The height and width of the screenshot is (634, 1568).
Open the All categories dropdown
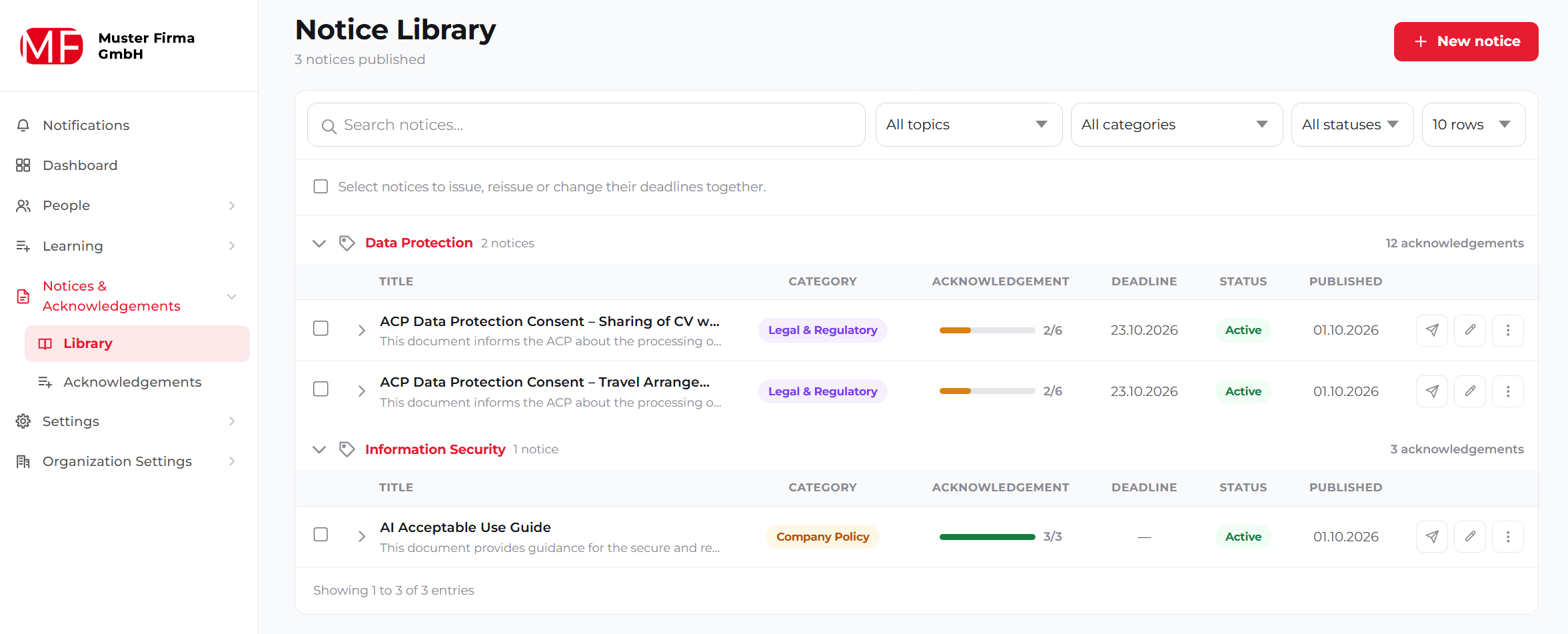tap(1177, 125)
